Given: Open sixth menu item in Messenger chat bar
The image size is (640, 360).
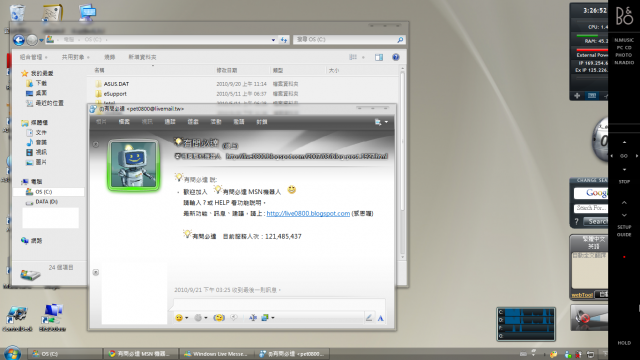Looking at the screenshot, I should tap(216, 122).
